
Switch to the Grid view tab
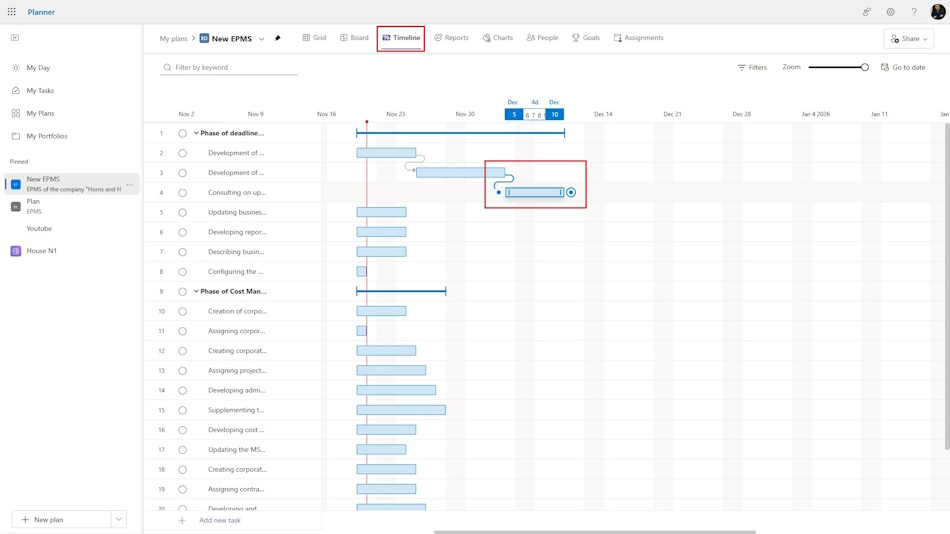coord(314,38)
